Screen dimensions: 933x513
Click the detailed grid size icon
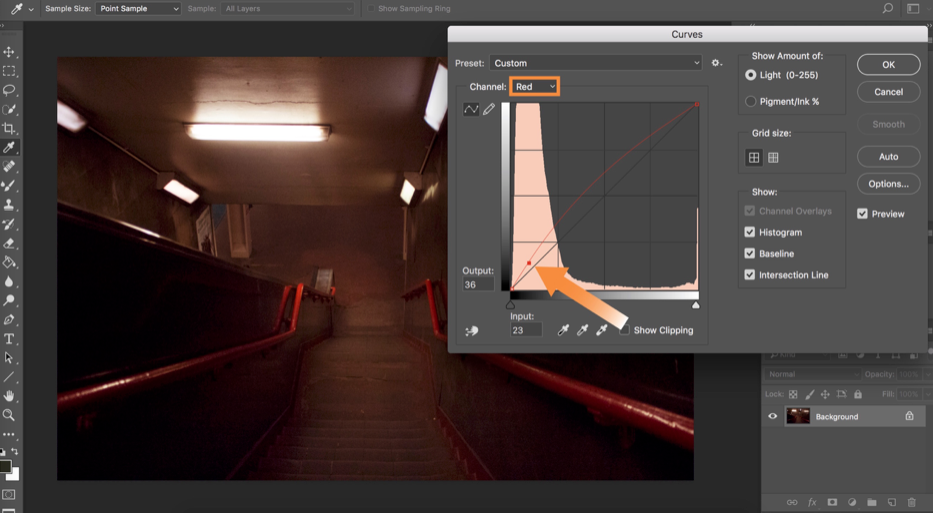click(x=773, y=157)
